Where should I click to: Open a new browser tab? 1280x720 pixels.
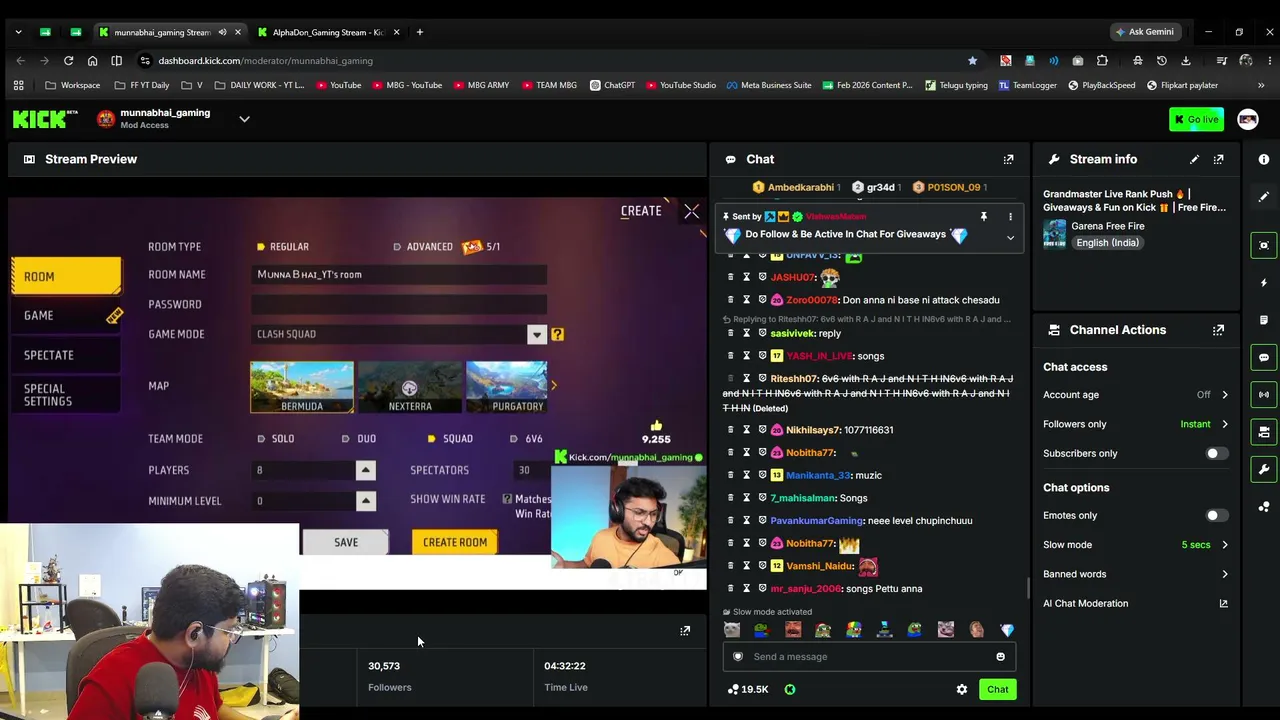[420, 32]
